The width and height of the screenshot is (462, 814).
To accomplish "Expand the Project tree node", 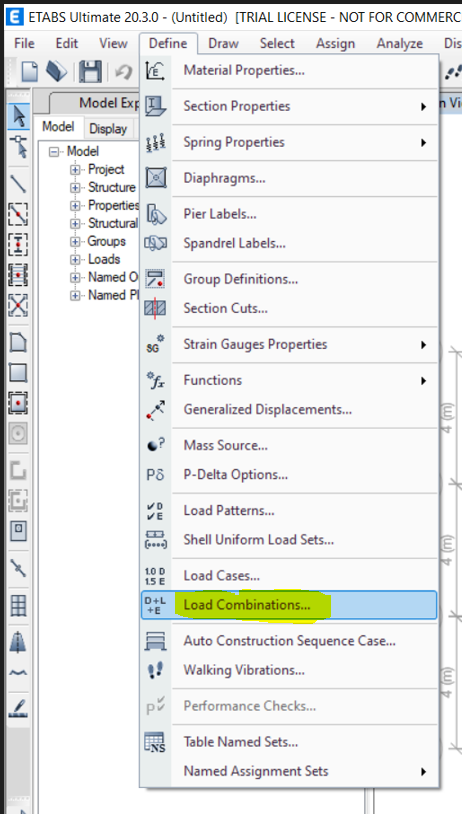I will [x=76, y=170].
